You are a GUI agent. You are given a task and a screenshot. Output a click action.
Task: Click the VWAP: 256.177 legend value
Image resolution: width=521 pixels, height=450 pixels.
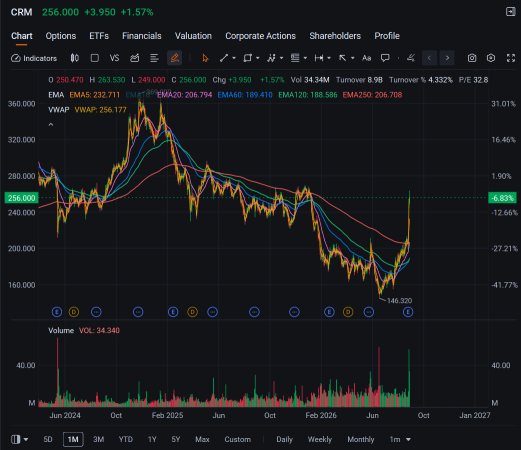click(101, 110)
